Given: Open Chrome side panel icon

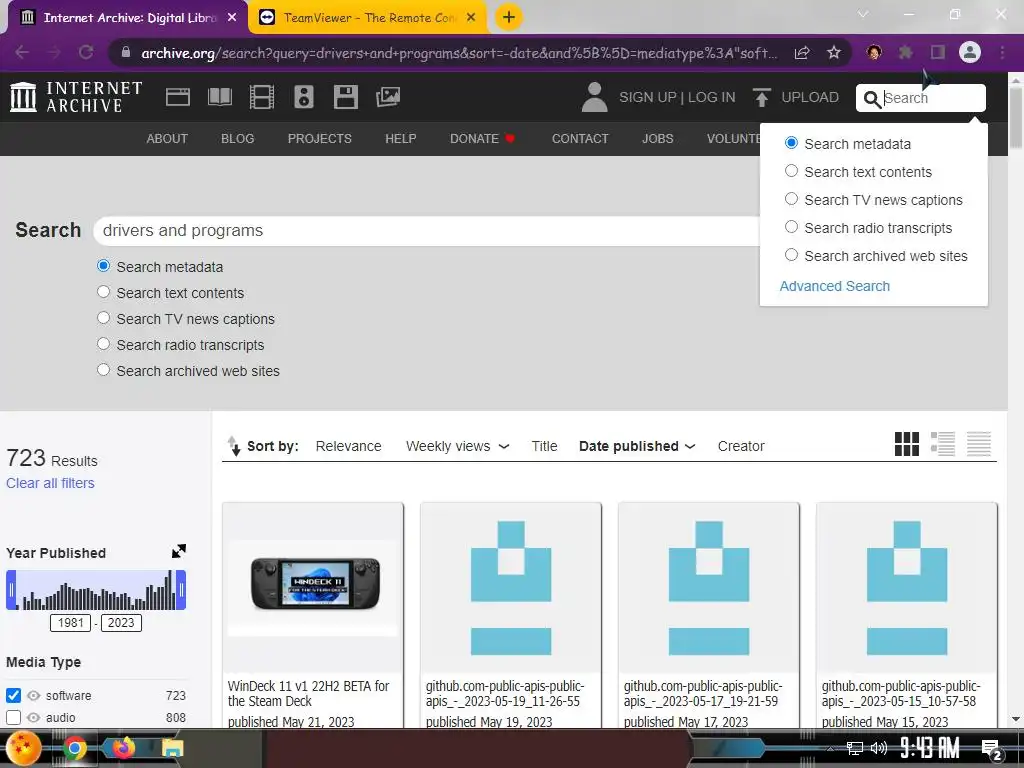Looking at the screenshot, I should click(x=938, y=52).
